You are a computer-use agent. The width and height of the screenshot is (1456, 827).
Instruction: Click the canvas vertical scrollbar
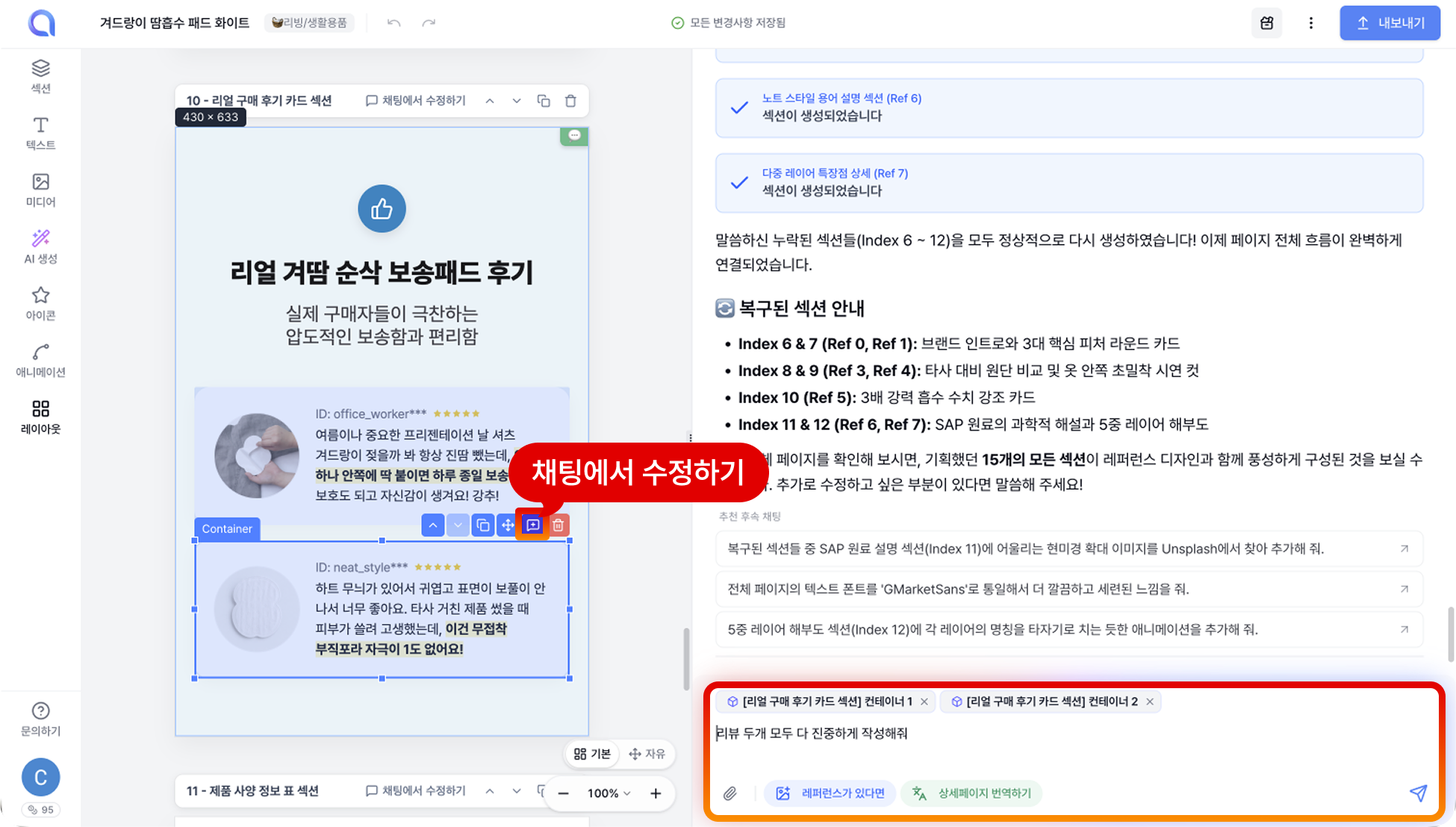(x=686, y=659)
